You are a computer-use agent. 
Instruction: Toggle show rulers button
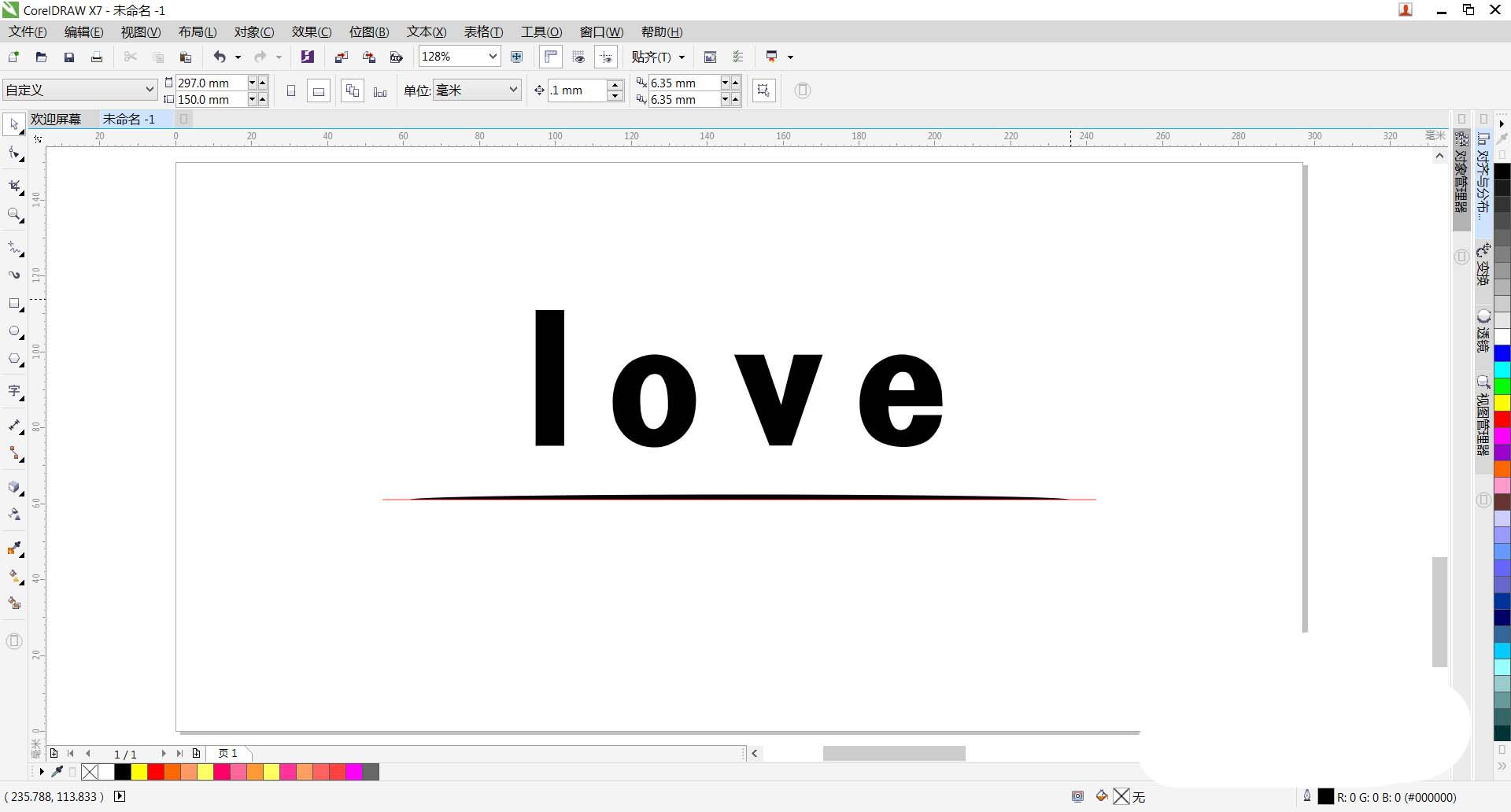click(x=551, y=57)
